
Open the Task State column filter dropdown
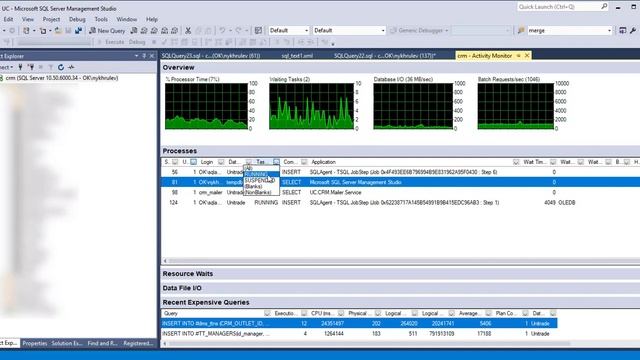(276, 162)
